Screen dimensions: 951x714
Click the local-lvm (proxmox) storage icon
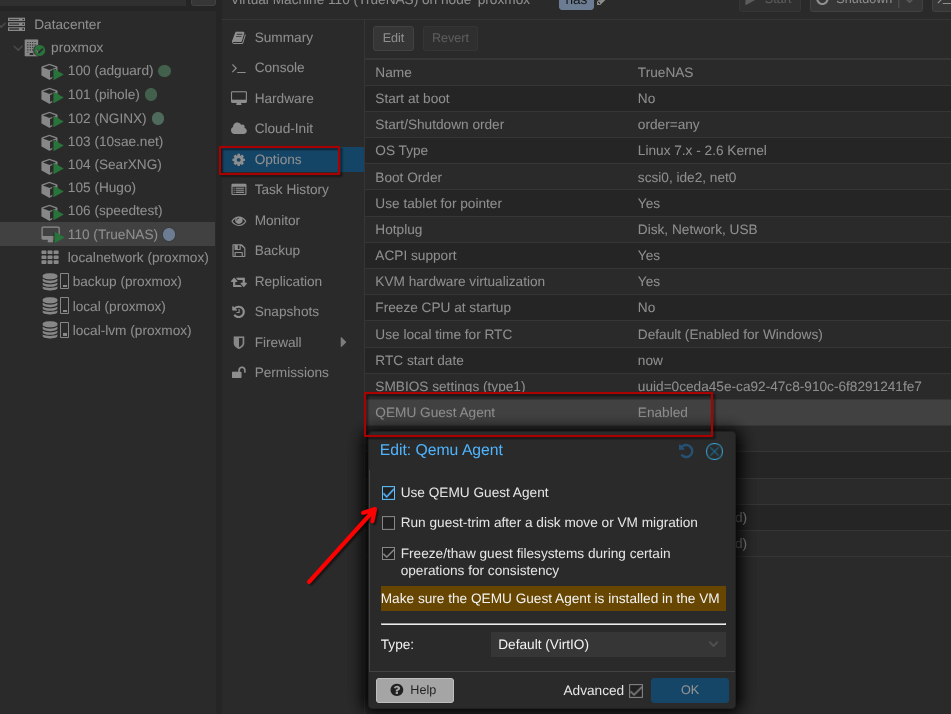[55, 330]
